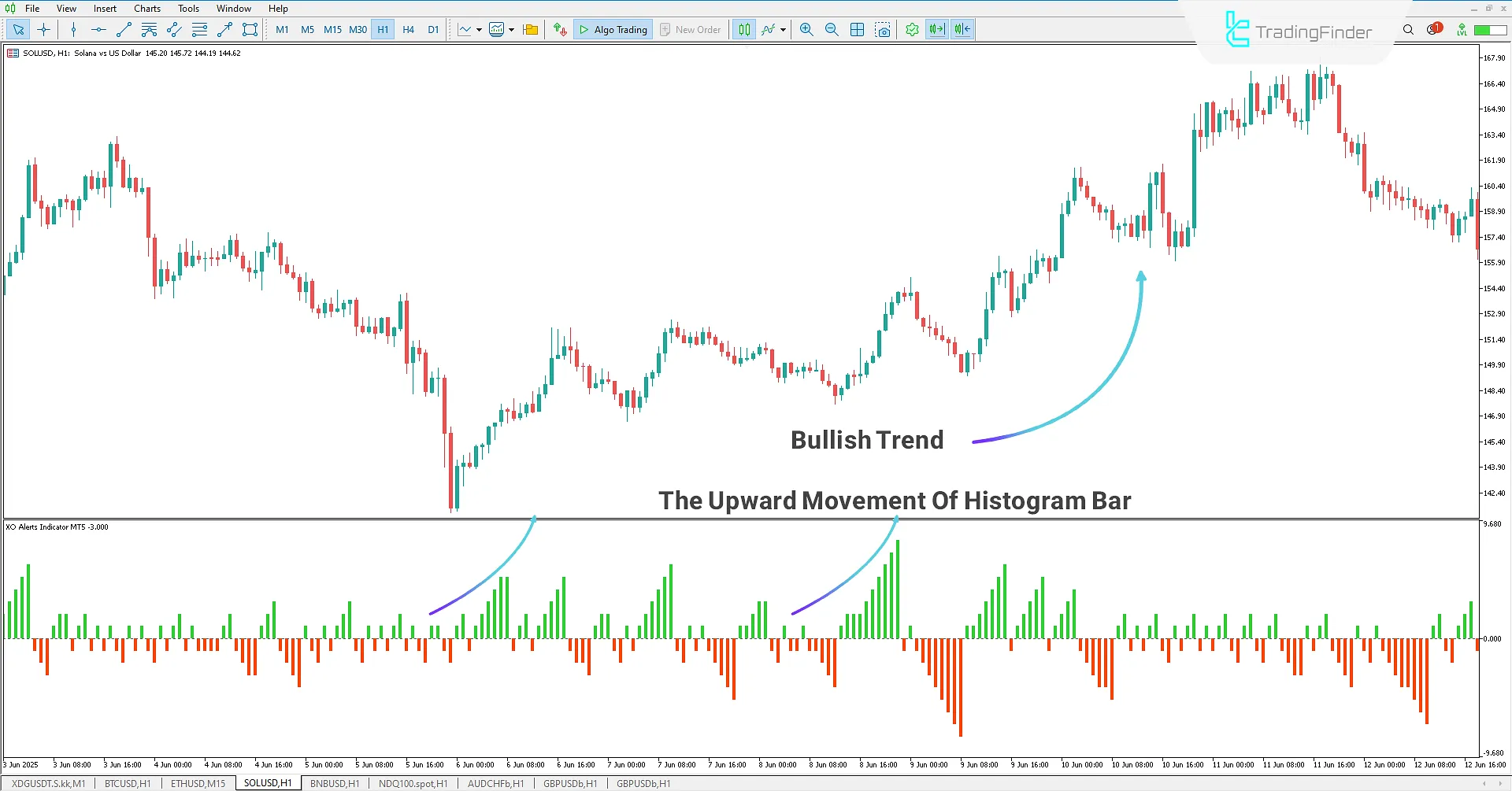Image resolution: width=1512 pixels, height=791 pixels.
Task: Select the Trendline drawing tool
Action: point(123,29)
